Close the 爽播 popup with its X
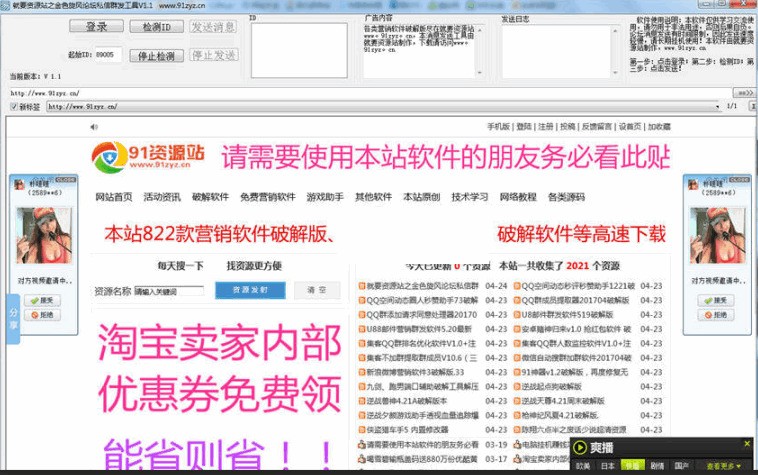 coord(747,443)
